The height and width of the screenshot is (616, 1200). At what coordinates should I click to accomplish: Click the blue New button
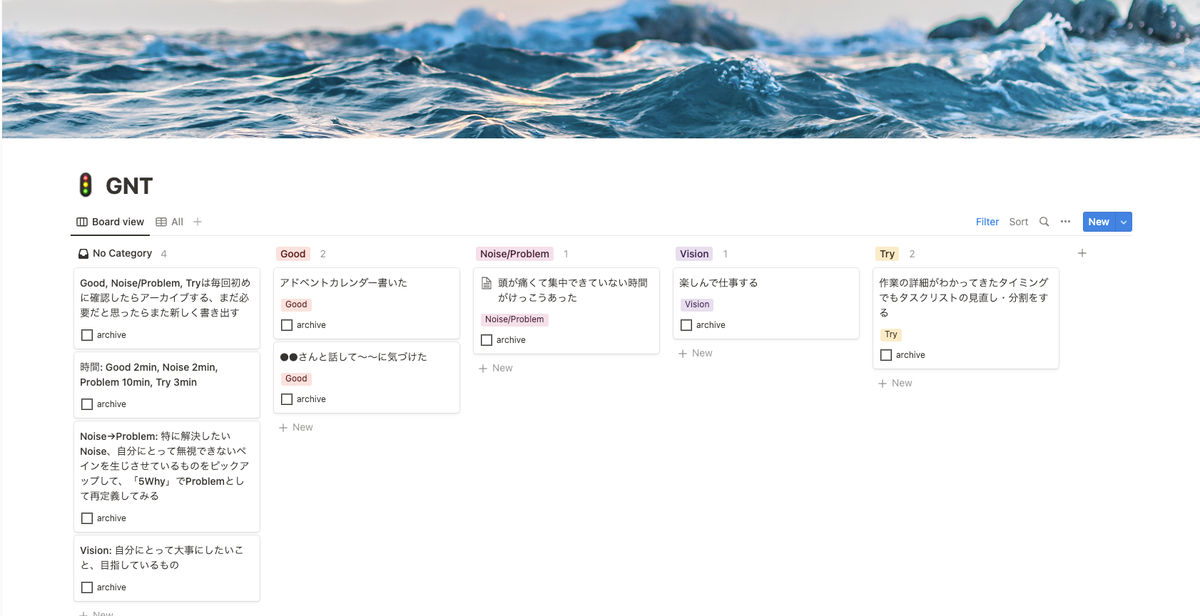1099,222
